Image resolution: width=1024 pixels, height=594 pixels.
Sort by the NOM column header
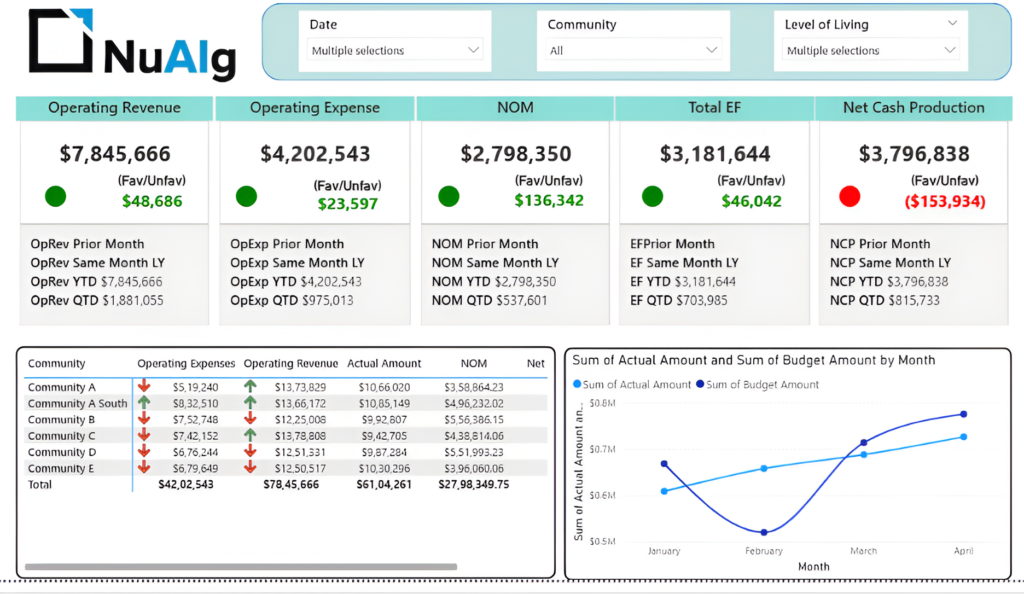click(x=473, y=364)
